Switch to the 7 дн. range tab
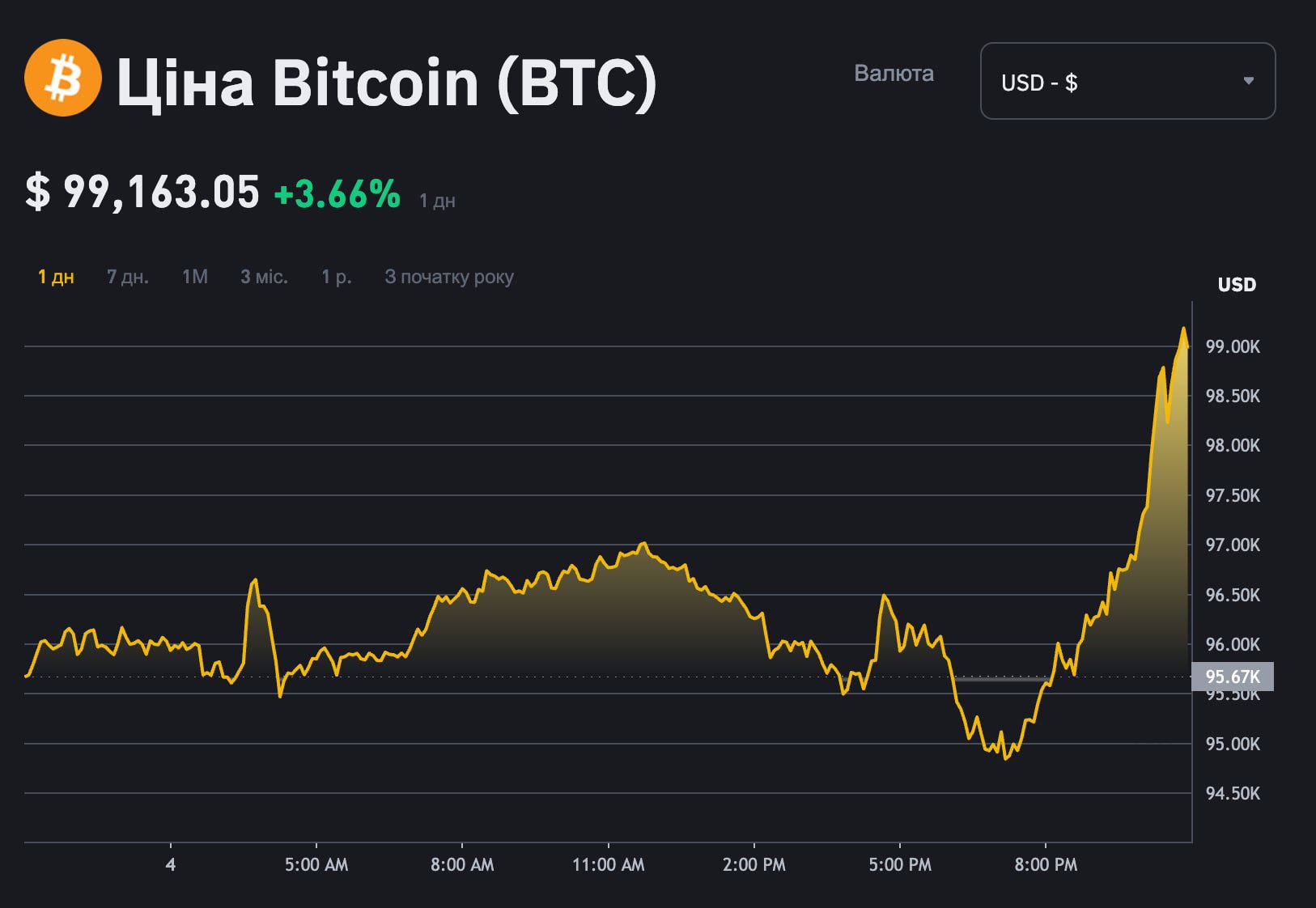Screen dimensions: 1316x908 (128, 277)
